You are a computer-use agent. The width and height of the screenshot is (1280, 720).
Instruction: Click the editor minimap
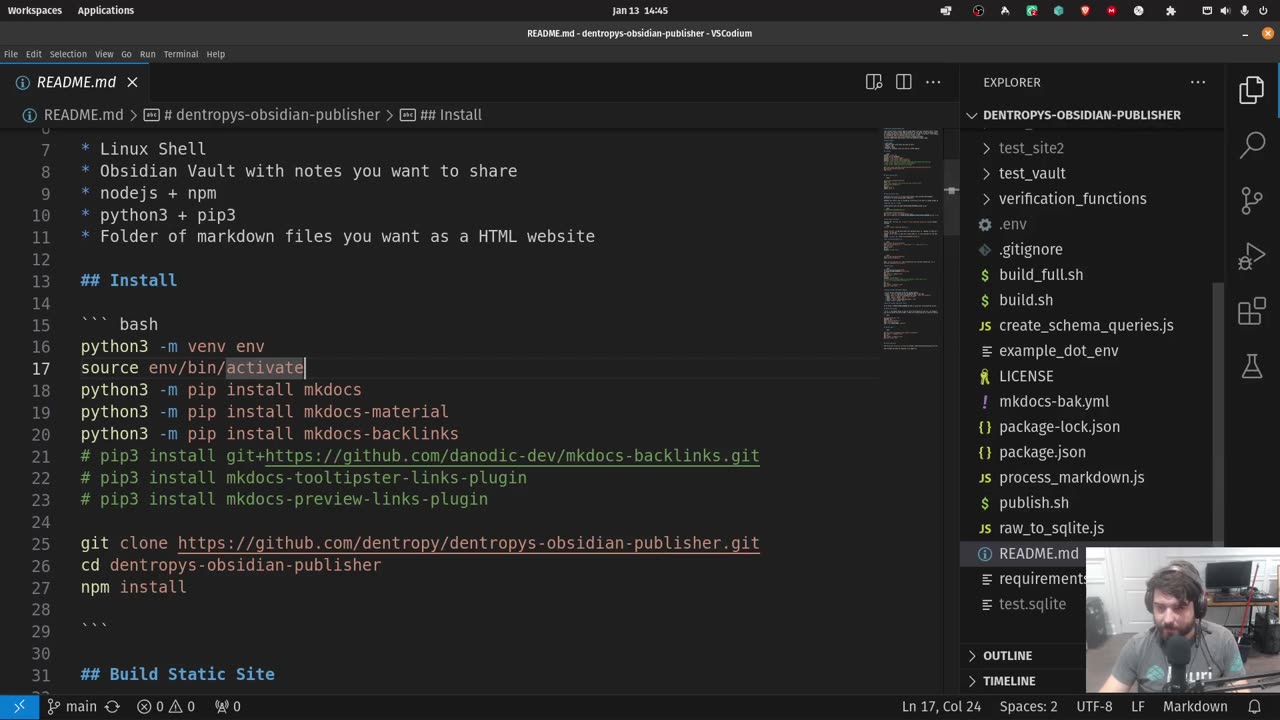pos(911,238)
